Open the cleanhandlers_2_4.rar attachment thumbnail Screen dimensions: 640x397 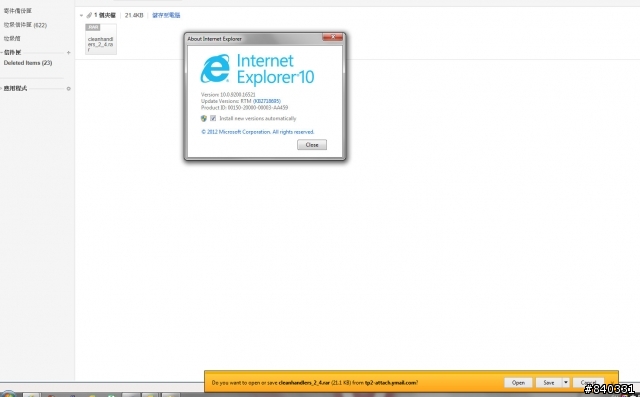coord(101,39)
